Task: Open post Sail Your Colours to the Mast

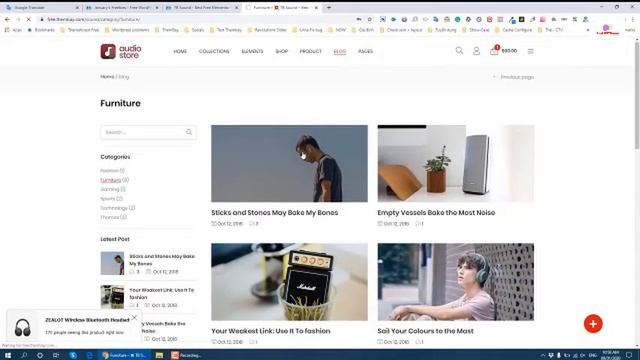Action: (x=425, y=331)
